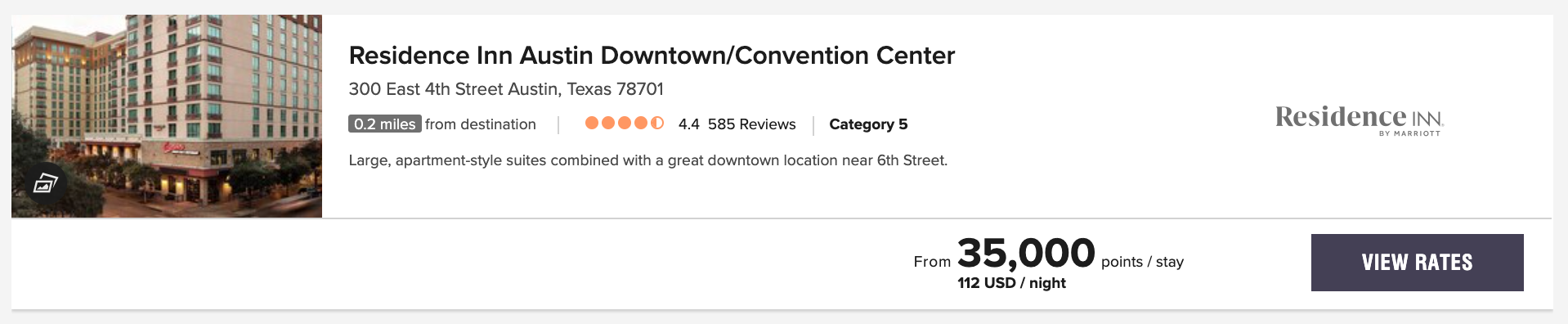Click the 35,000 points price

pyautogui.click(x=1026, y=253)
